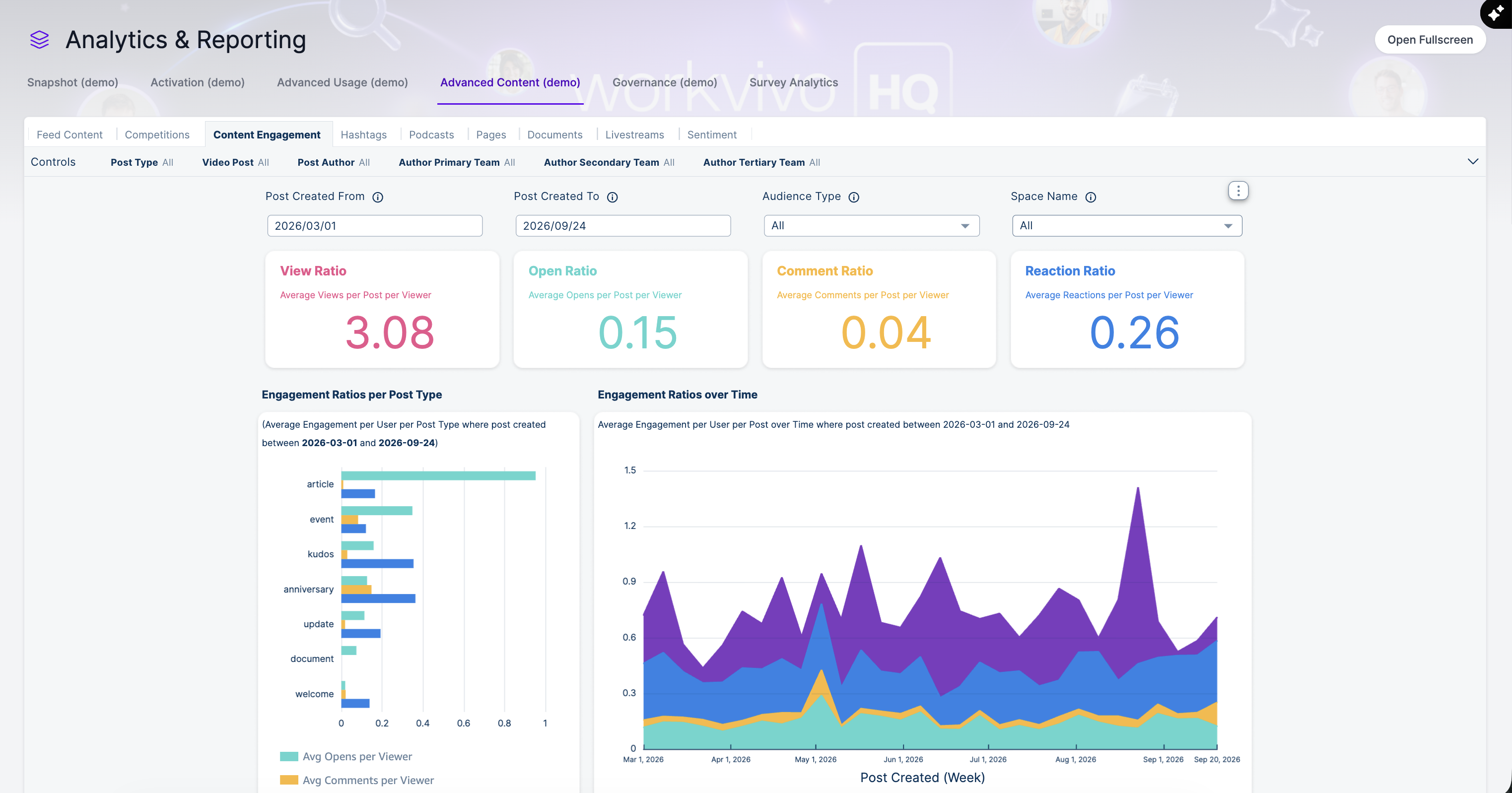Click info icon next to Audience Type
Image resolution: width=1512 pixels, height=793 pixels.
tap(854, 197)
